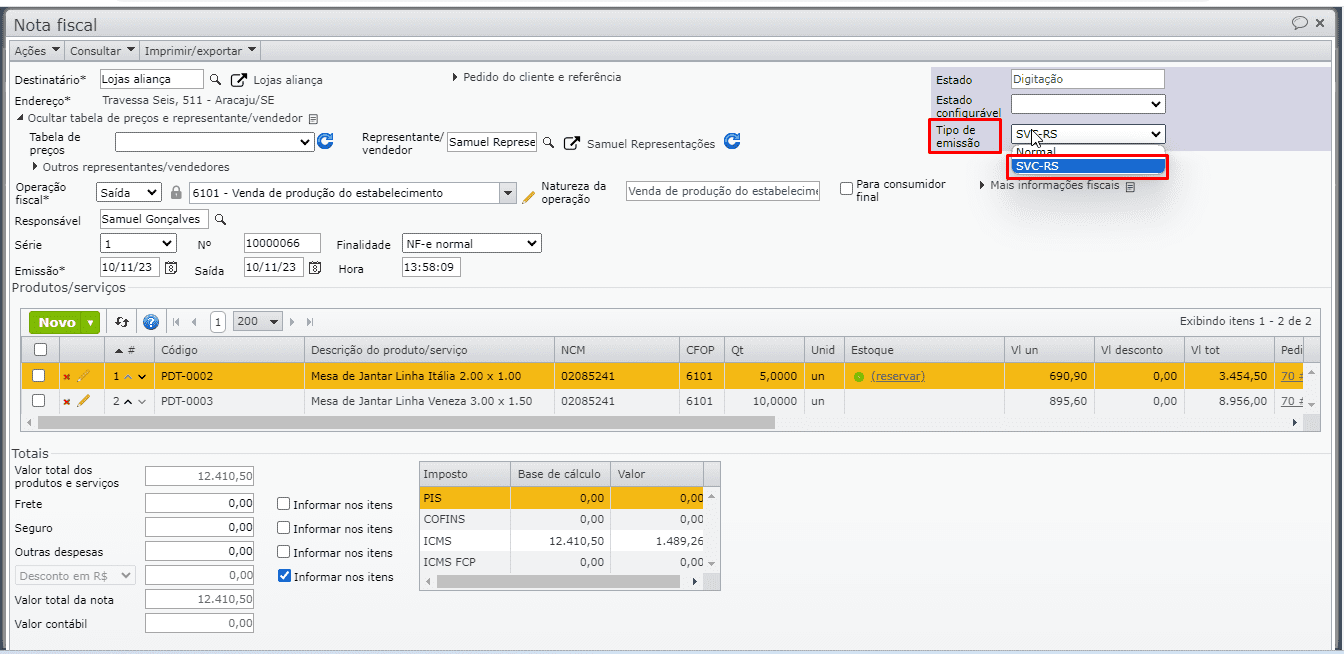
Task: Enable the Para consumidor final checkbox
Action: [847, 188]
